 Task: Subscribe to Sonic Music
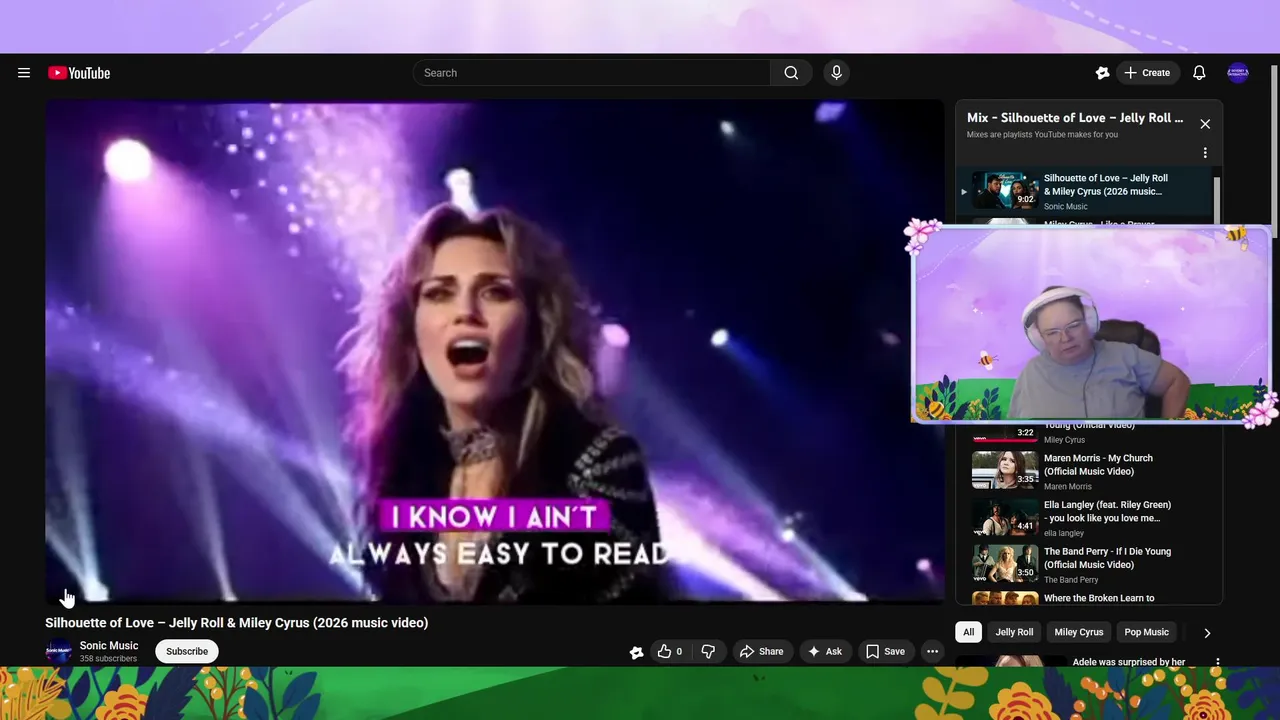187,651
